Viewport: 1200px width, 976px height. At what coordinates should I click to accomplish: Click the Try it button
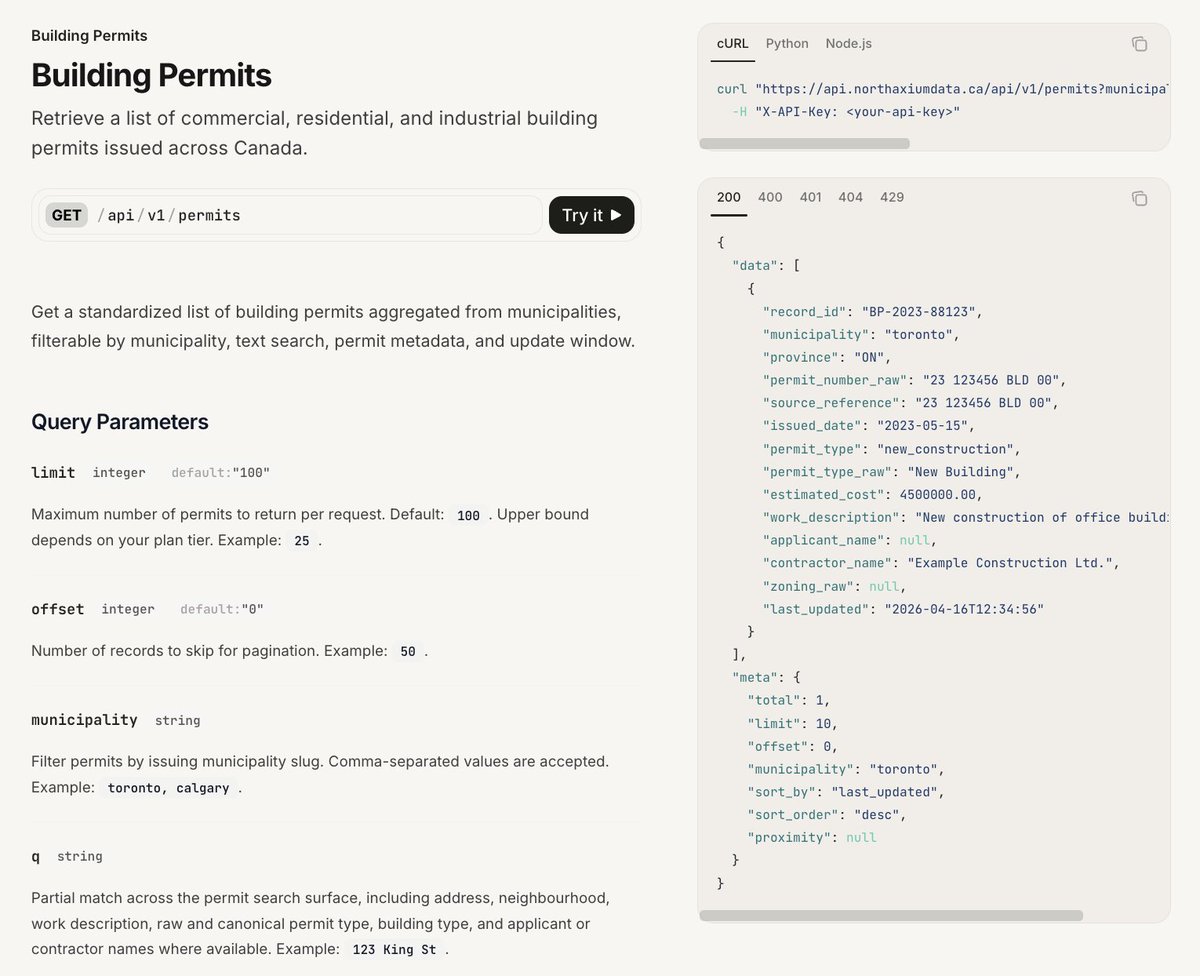tap(591, 215)
